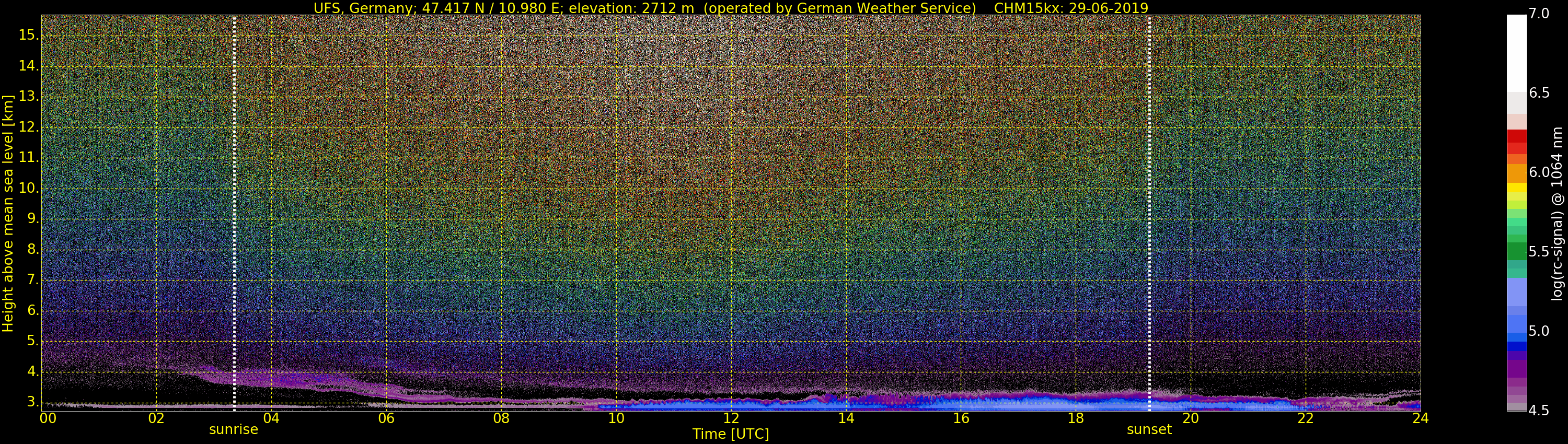Screen dimensions: 1568x444
Task: Click the colorbar '6.5' value label
Action: (x=1539, y=93)
